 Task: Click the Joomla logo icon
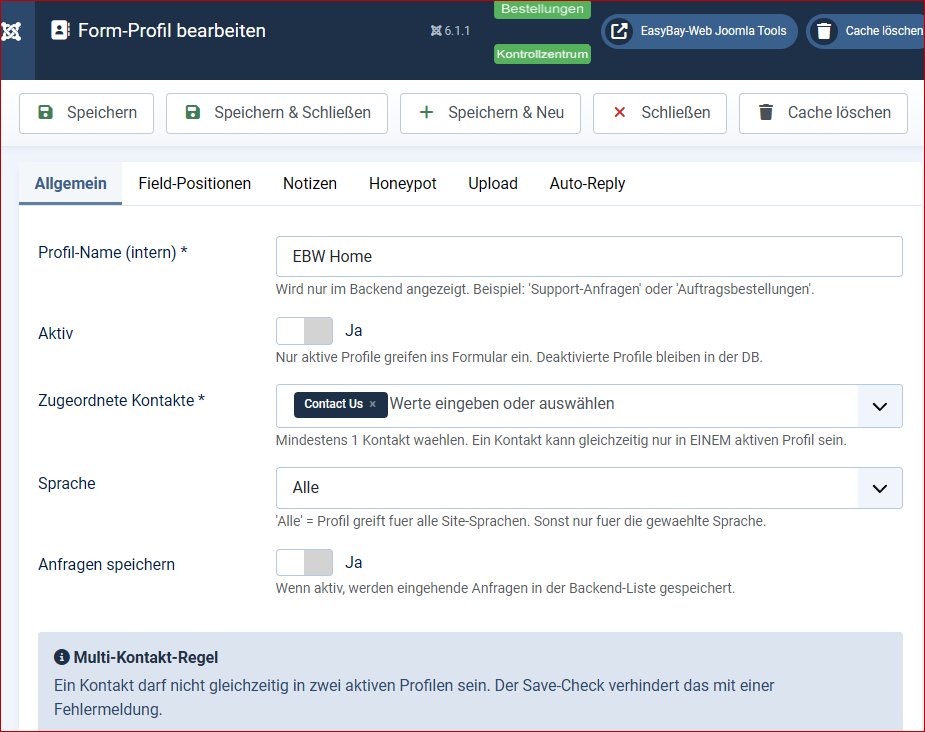(11, 31)
